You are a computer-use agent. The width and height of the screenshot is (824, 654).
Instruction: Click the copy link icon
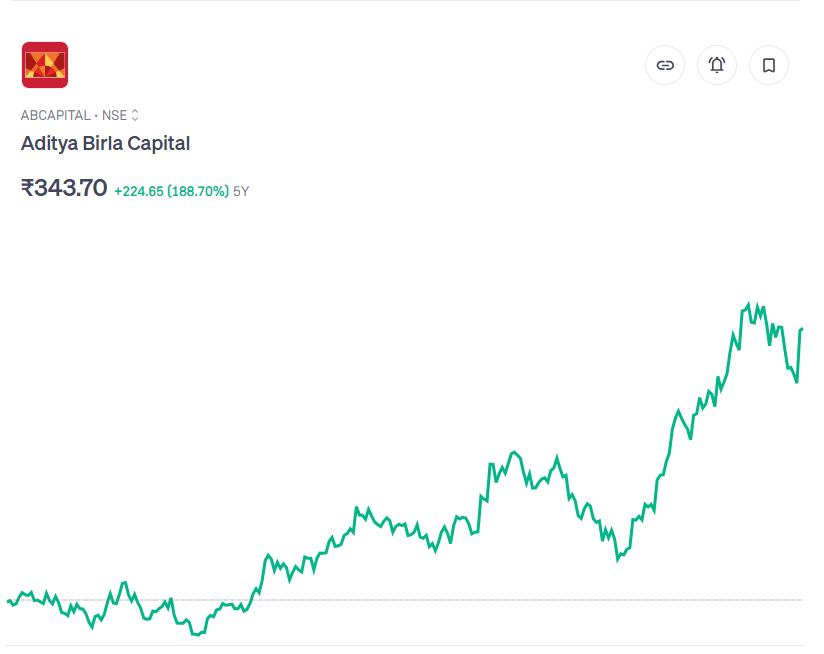click(665, 65)
